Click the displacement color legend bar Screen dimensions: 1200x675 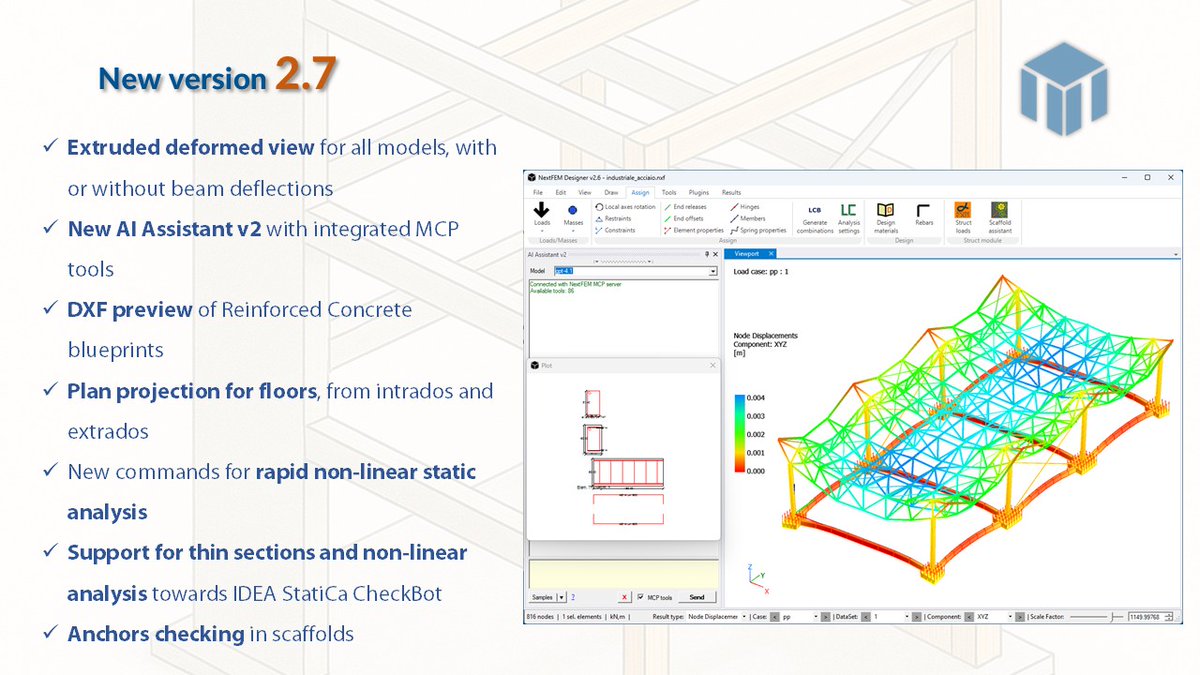click(x=741, y=433)
